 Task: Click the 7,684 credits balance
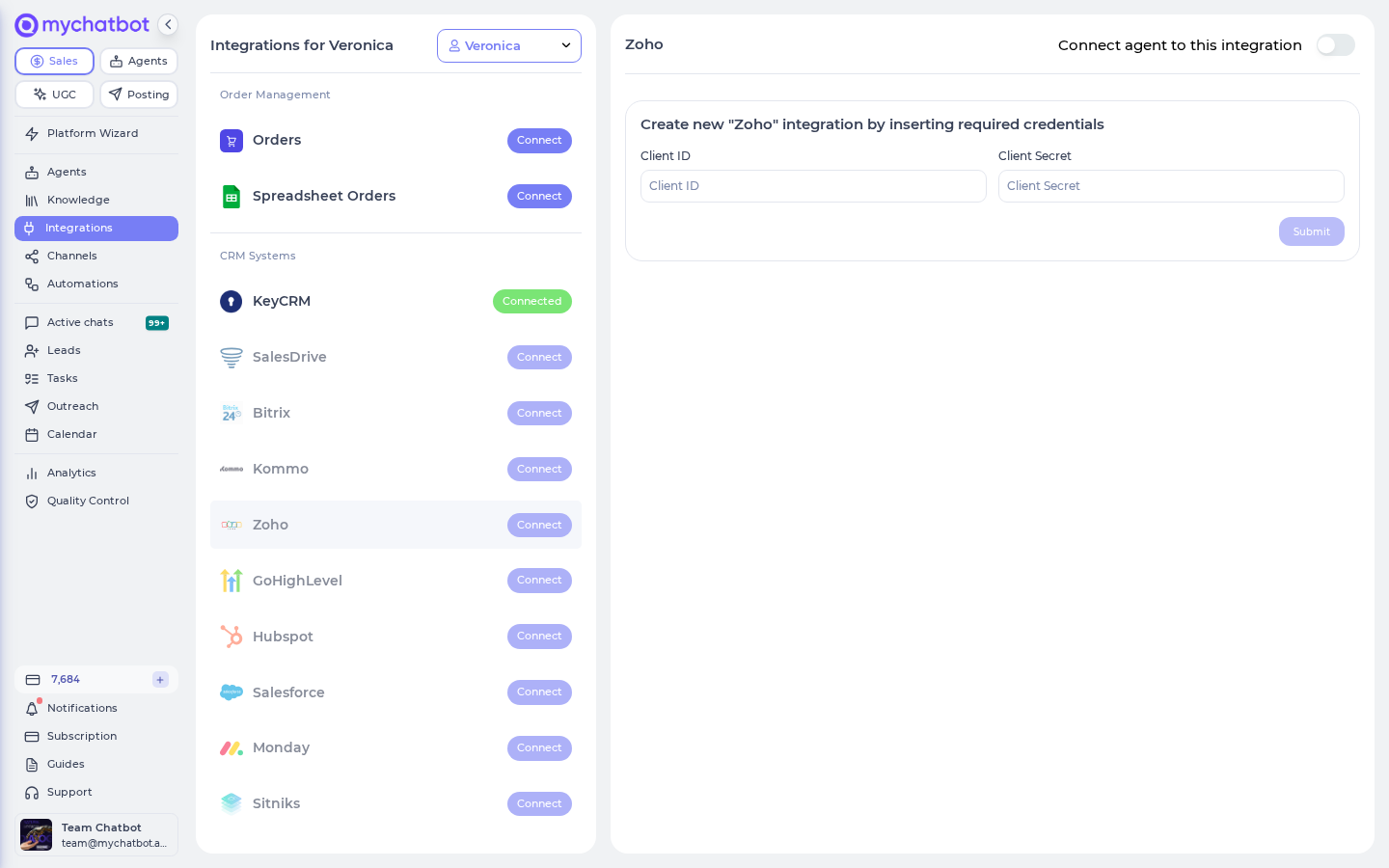[66, 680]
